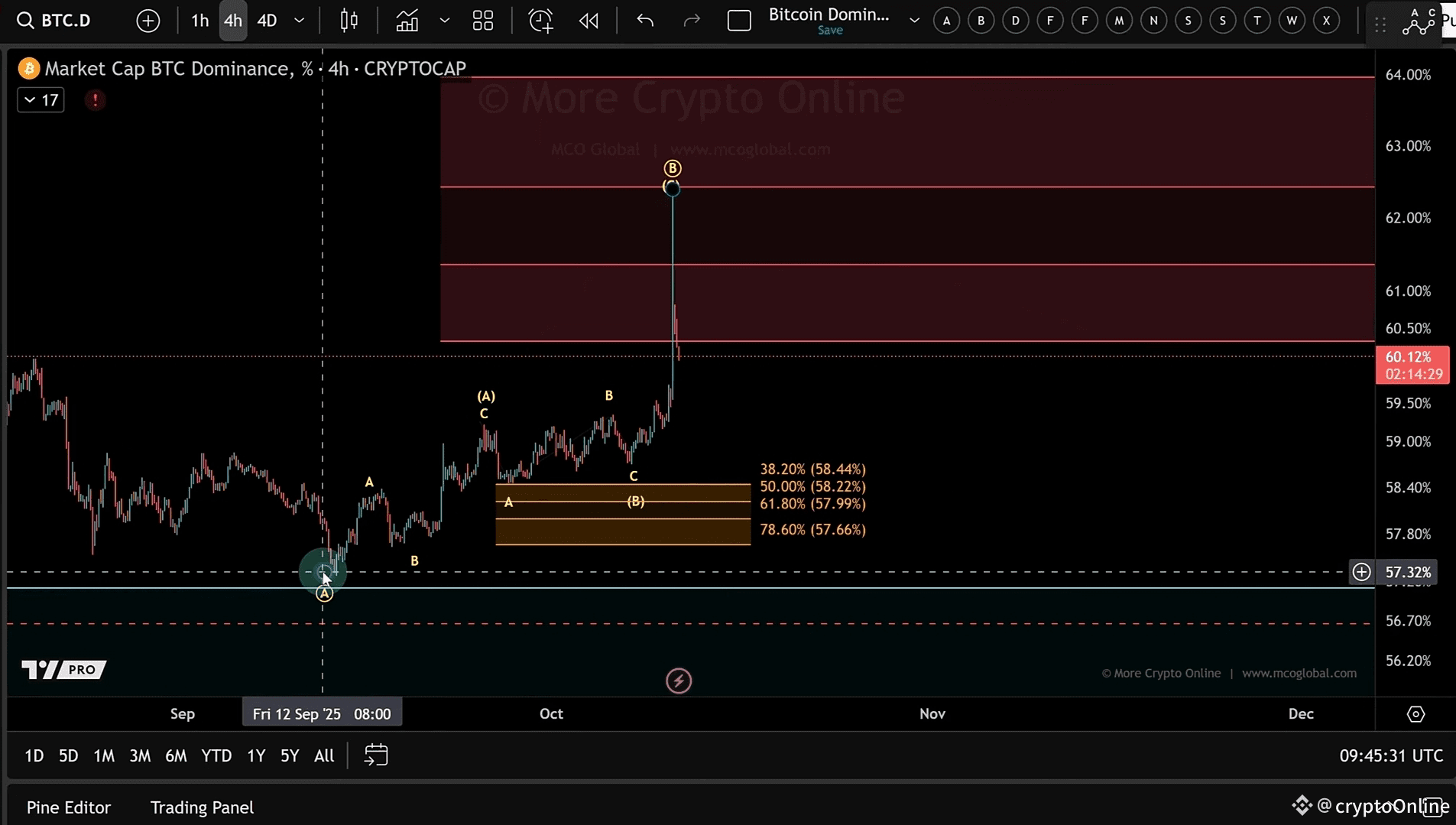This screenshot has height=825, width=1456.
Task: Open the Indicators menu icon
Action: point(407,21)
